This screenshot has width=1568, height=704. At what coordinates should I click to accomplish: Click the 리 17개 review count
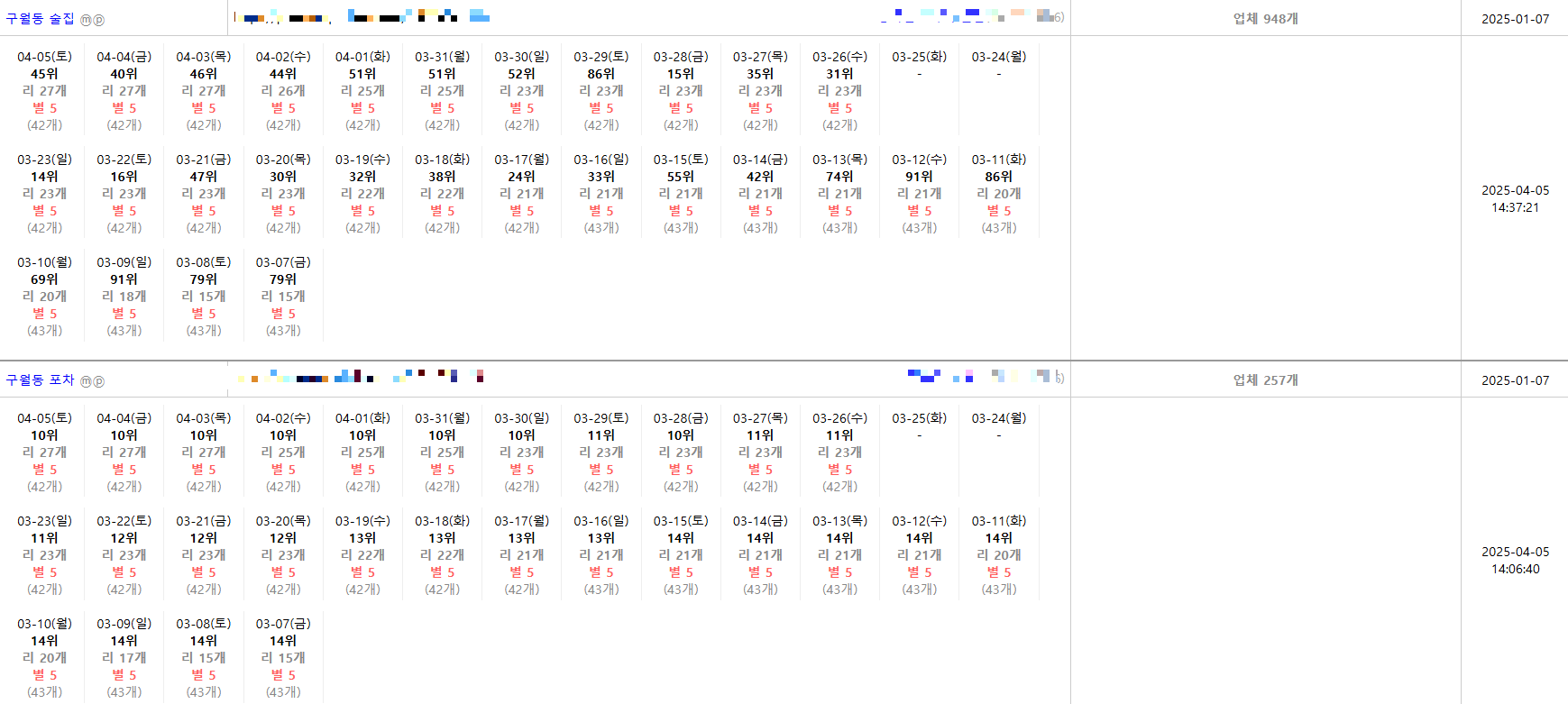[x=124, y=658]
